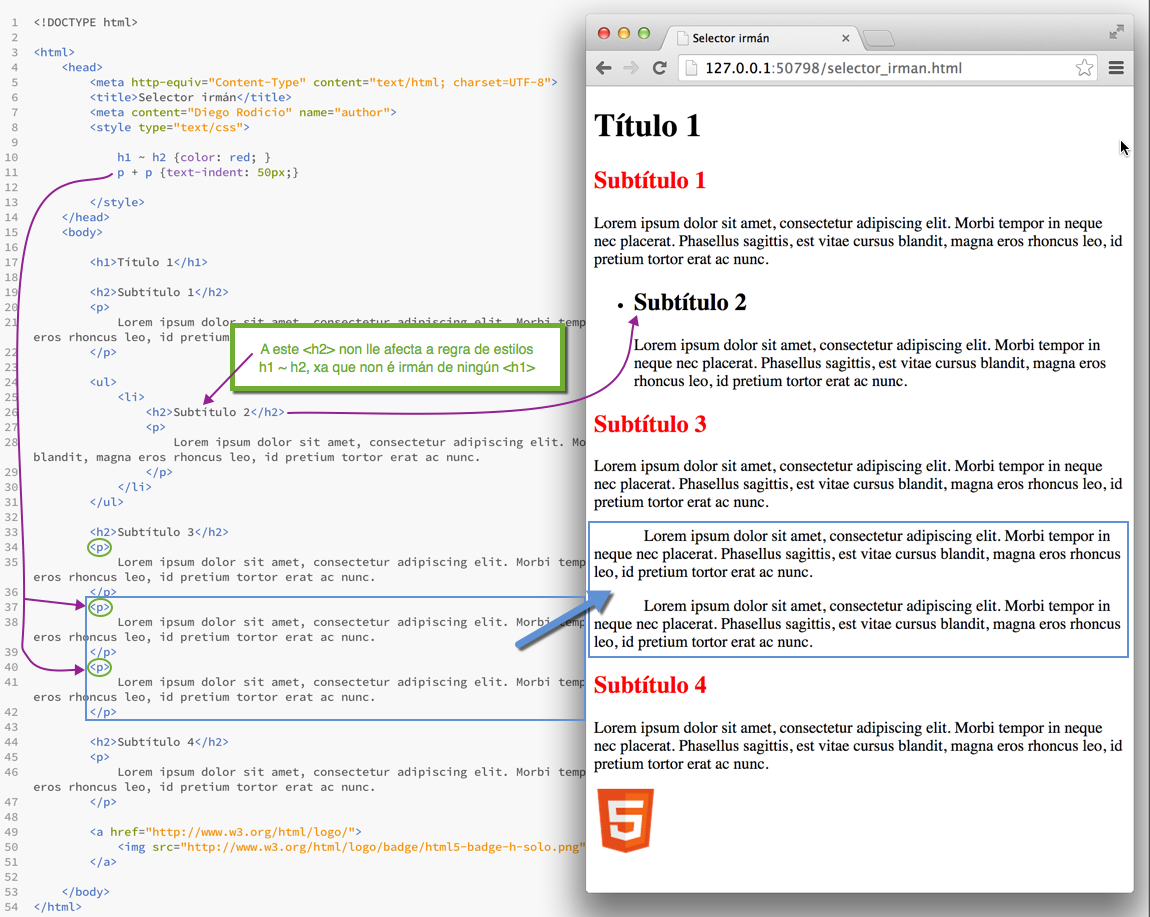
Task: Click the browser forward arrow
Action: [631, 68]
